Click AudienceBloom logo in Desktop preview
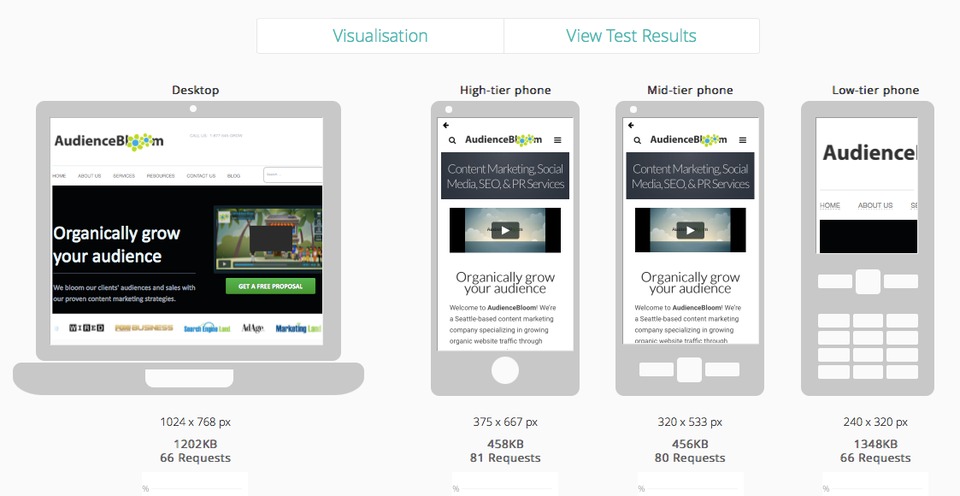This screenshot has width=960, height=496. point(109,141)
